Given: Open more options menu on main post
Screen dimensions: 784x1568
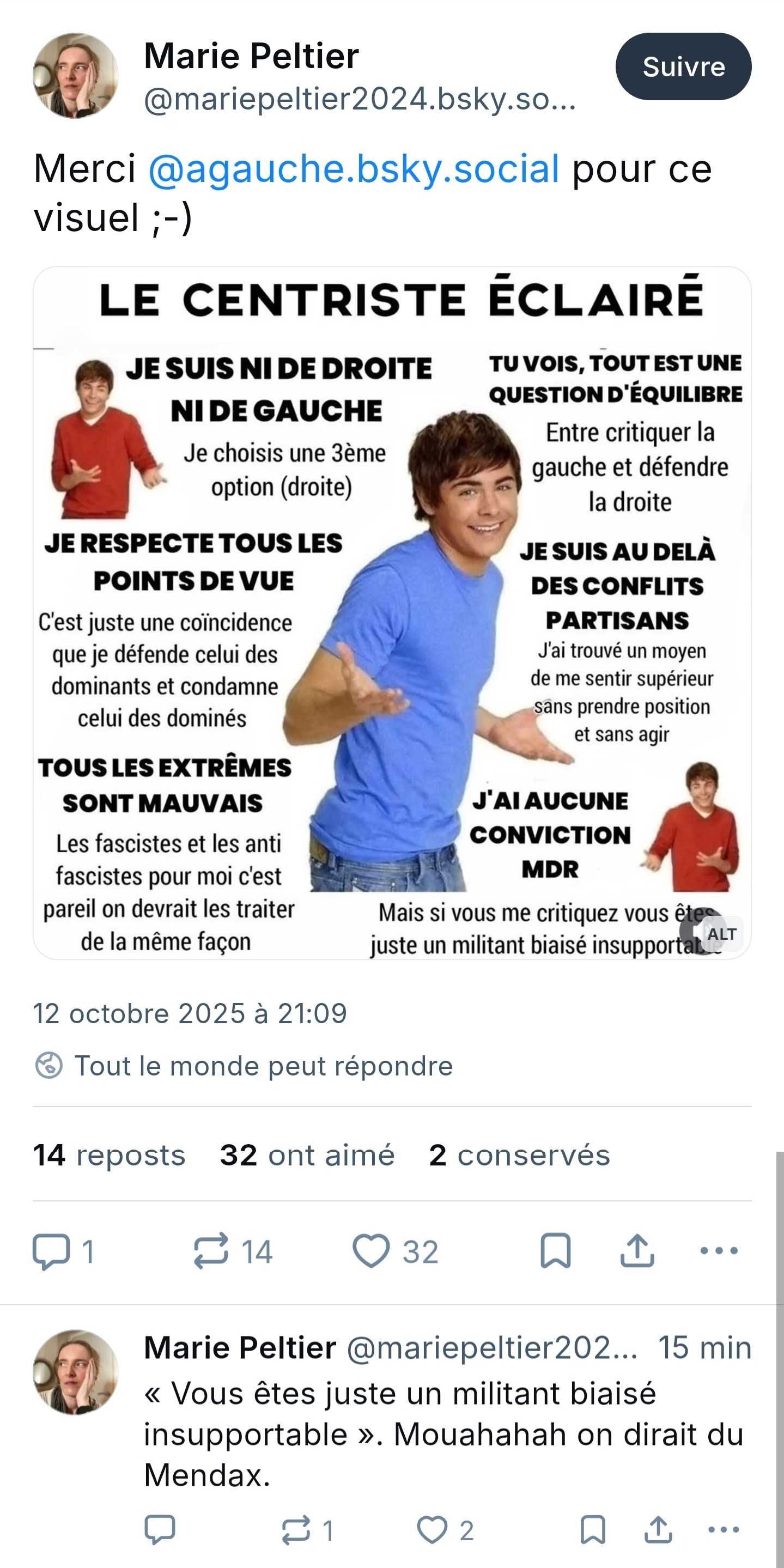Looking at the screenshot, I should (719, 1251).
